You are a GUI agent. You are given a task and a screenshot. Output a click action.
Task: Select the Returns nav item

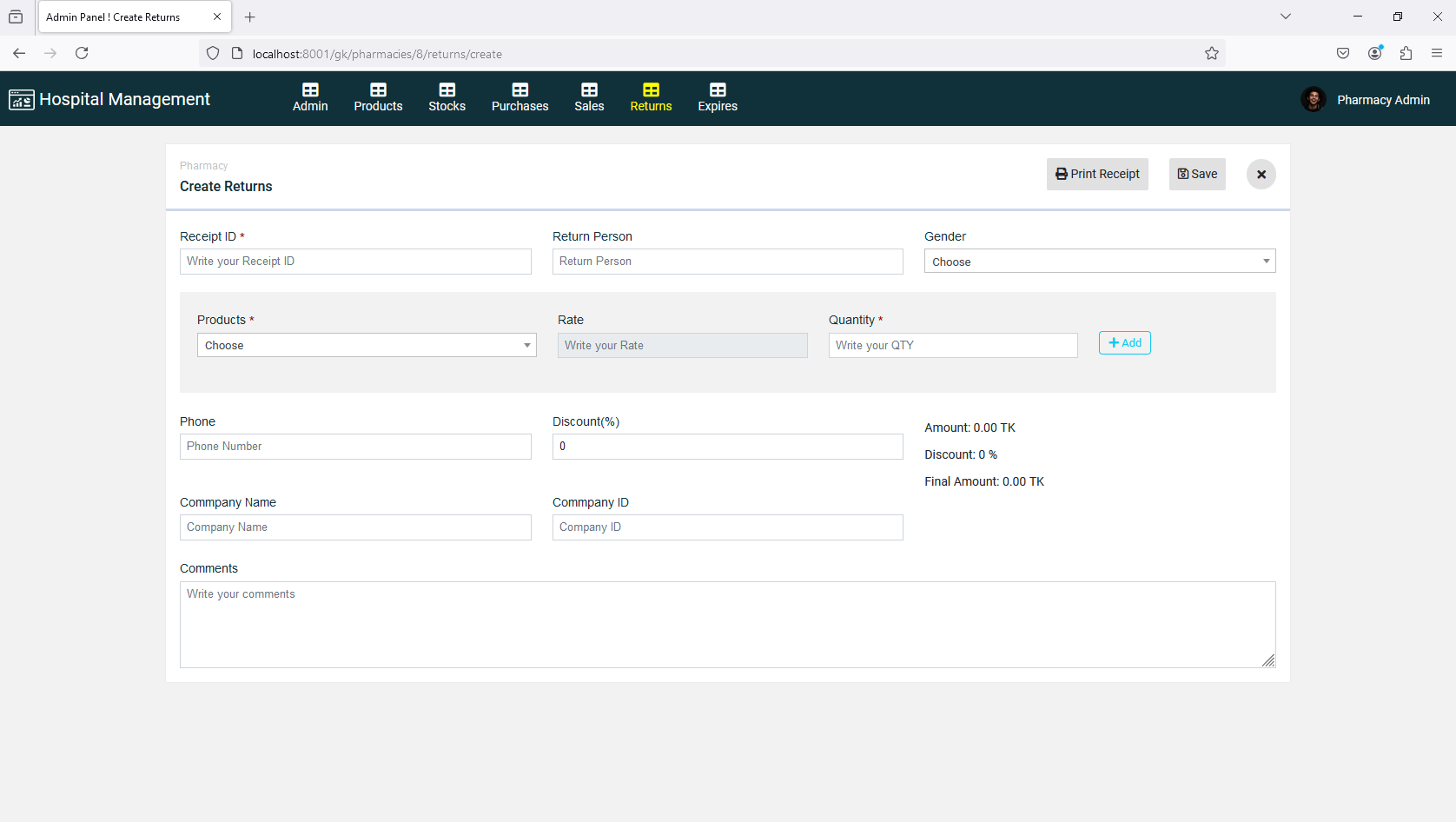point(651,98)
